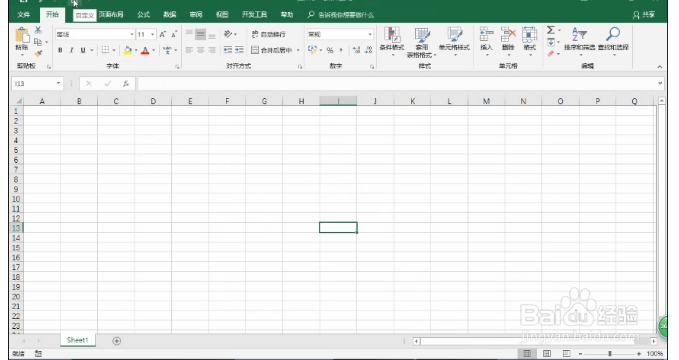Click the Format Painter brush icon
Viewport: 679px width, 360px height.
click(x=38, y=53)
